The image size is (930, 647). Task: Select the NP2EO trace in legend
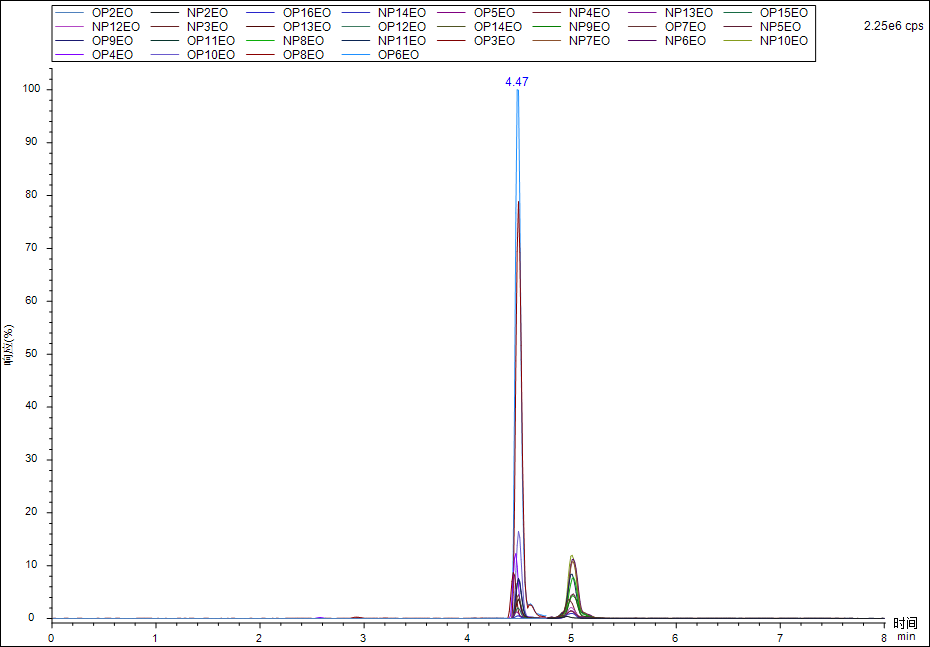[207, 13]
